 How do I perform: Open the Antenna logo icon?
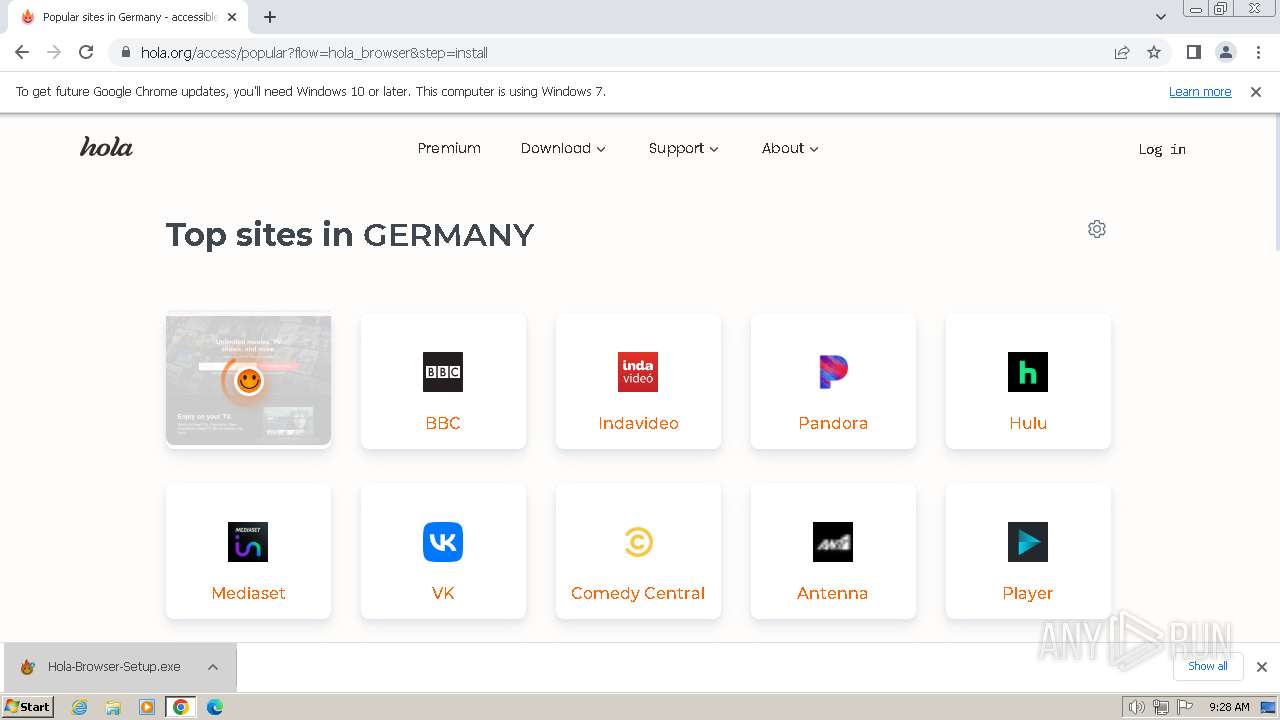click(x=833, y=542)
